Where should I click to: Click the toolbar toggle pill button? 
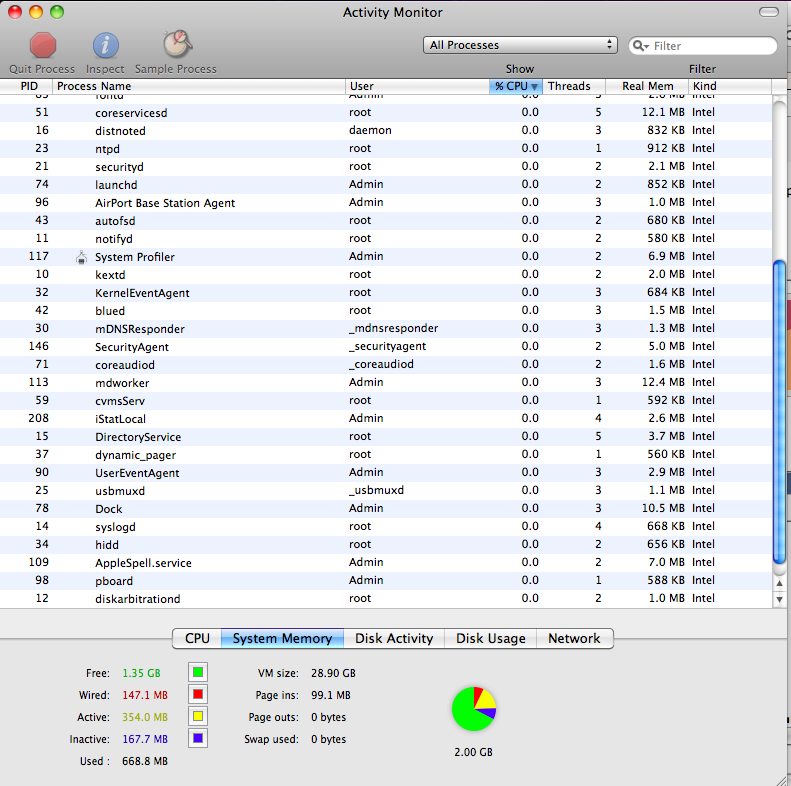[x=768, y=12]
